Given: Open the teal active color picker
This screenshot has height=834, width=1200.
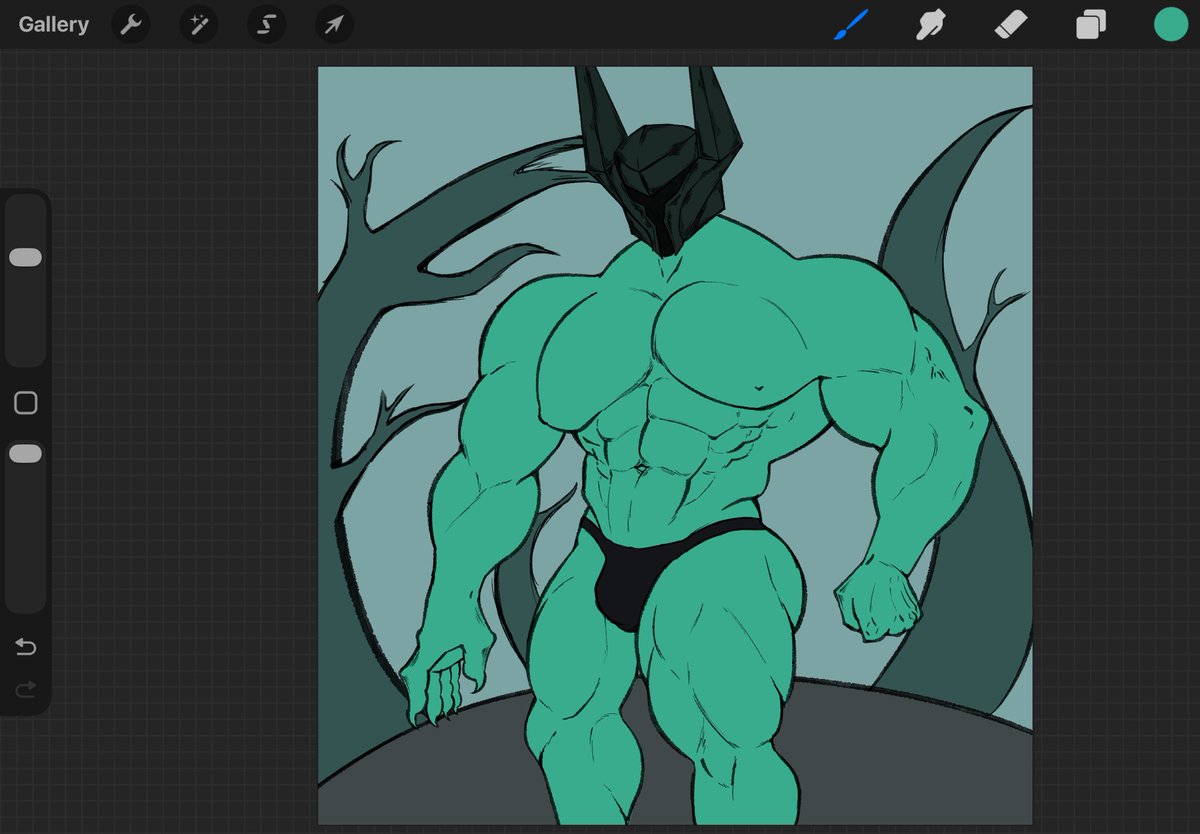Looking at the screenshot, I should tap(1171, 25).
